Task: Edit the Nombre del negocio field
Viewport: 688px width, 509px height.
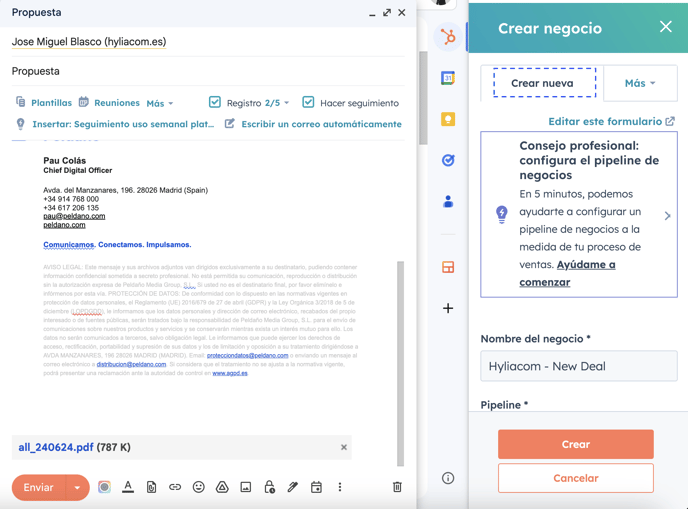Action: coord(579,366)
